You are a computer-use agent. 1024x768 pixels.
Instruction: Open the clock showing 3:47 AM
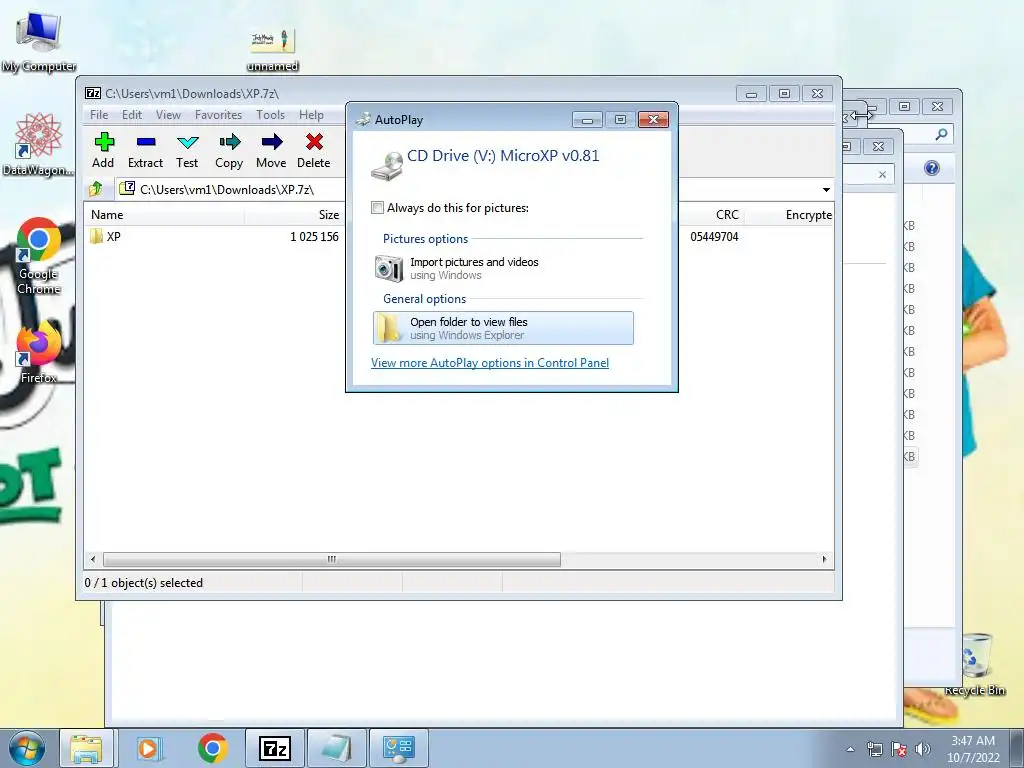(973, 749)
